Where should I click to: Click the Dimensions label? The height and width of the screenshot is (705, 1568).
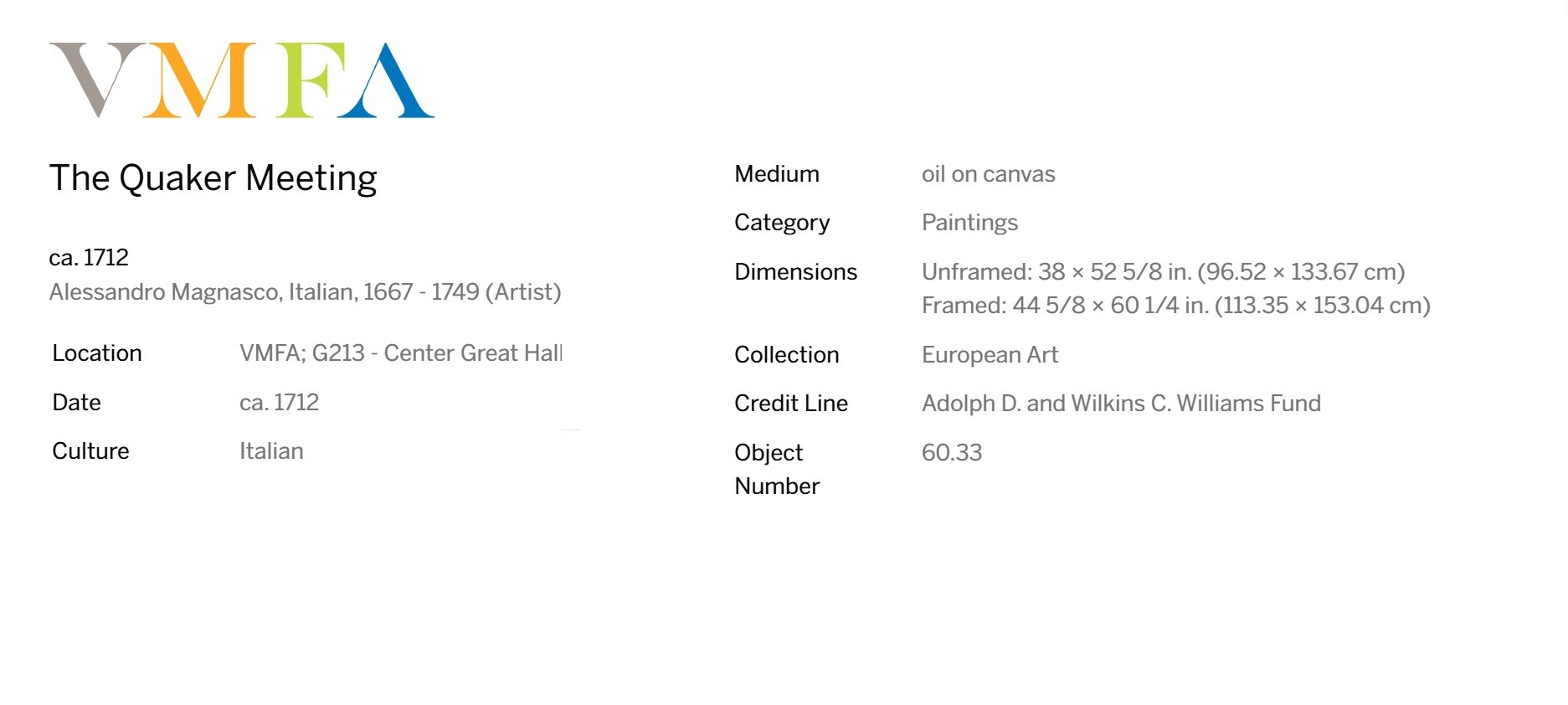795,272
